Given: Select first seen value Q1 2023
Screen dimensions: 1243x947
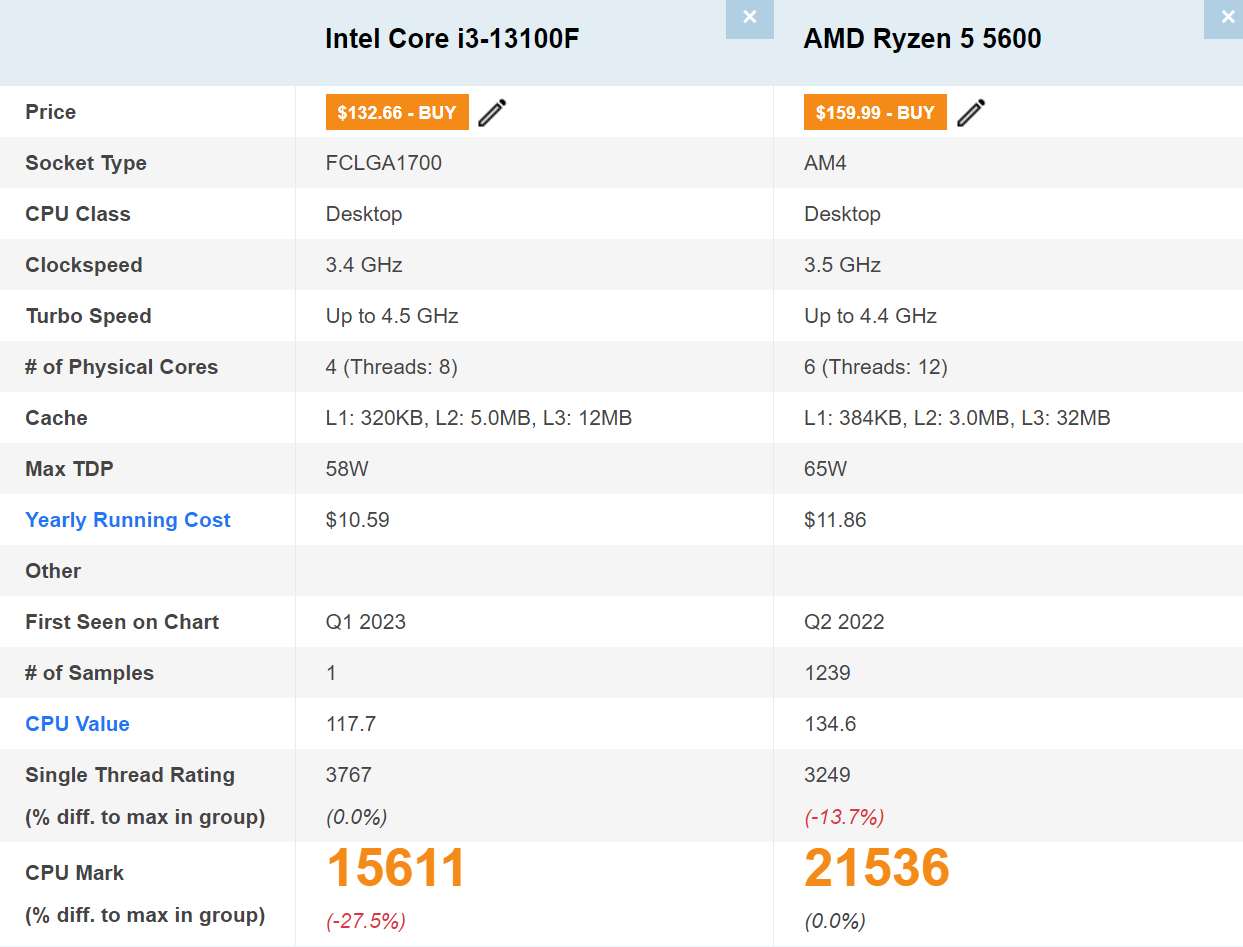Looking at the screenshot, I should pyautogui.click(x=366, y=622).
